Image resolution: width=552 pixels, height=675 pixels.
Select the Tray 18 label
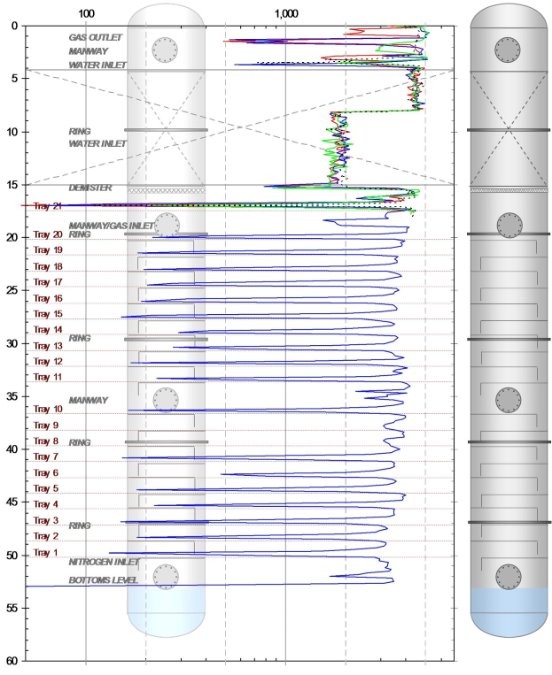(x=48, y=266)
